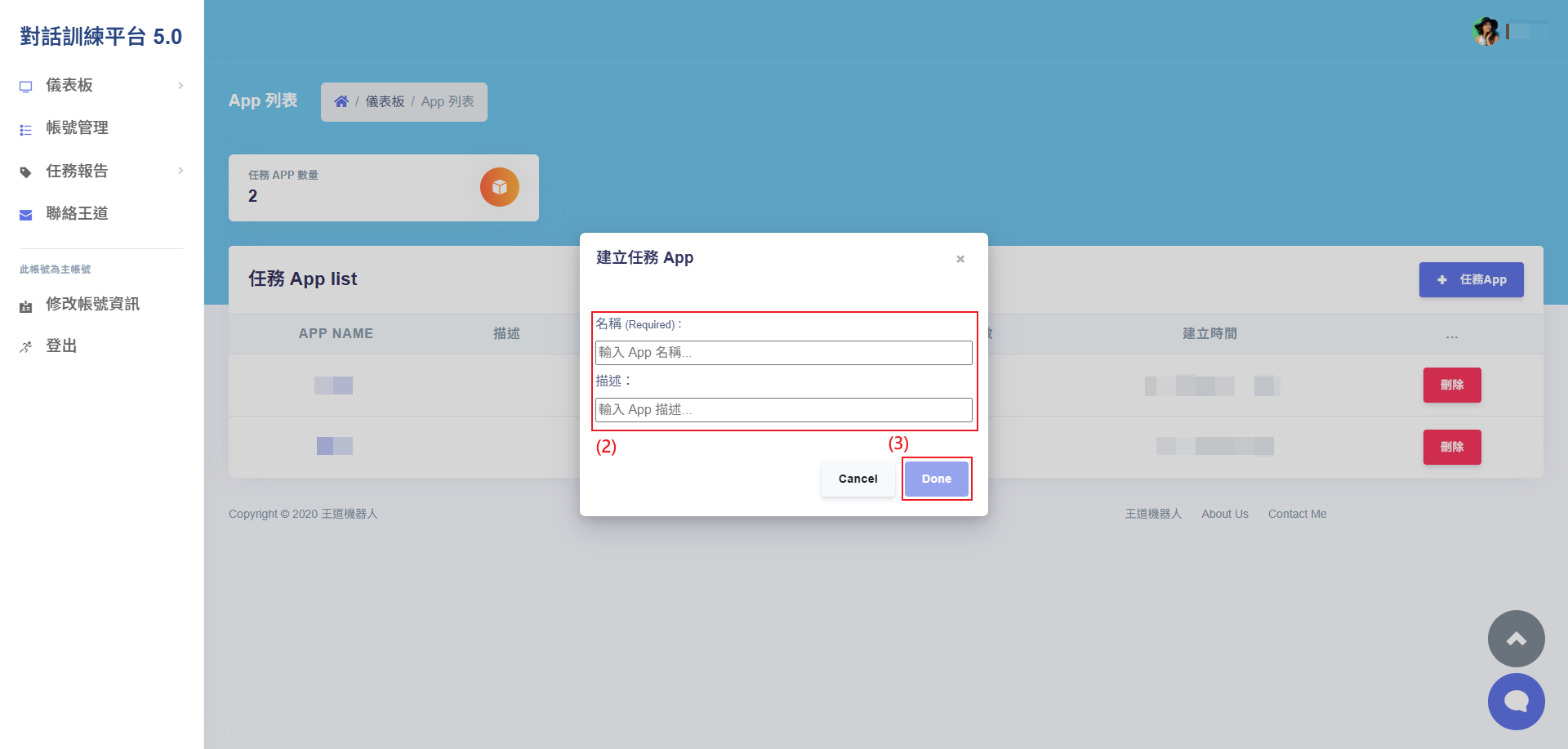The image size is (1568, 749).
Task: Click the + 任務App create button
Action: 1472,279
